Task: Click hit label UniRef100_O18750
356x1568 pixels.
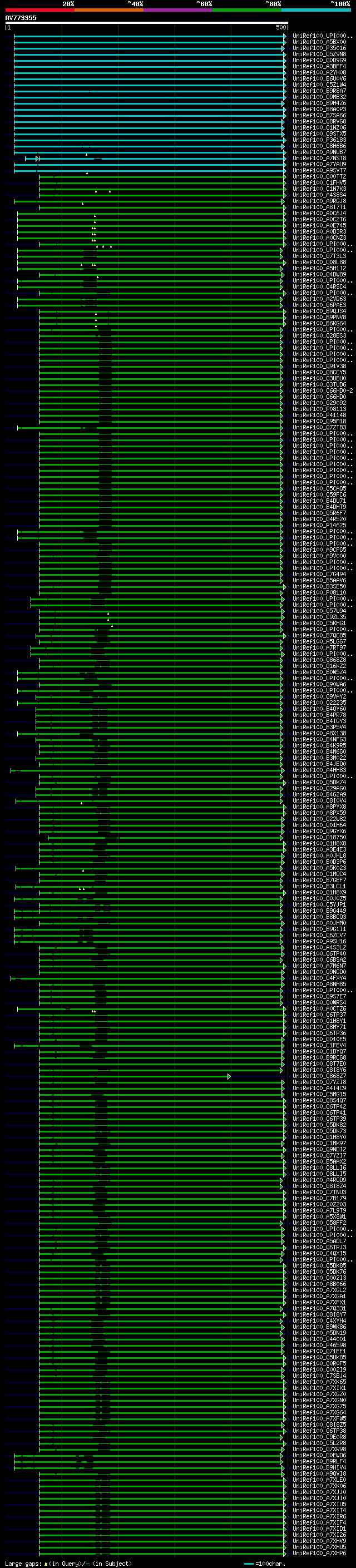Action: tap(319, 838)
